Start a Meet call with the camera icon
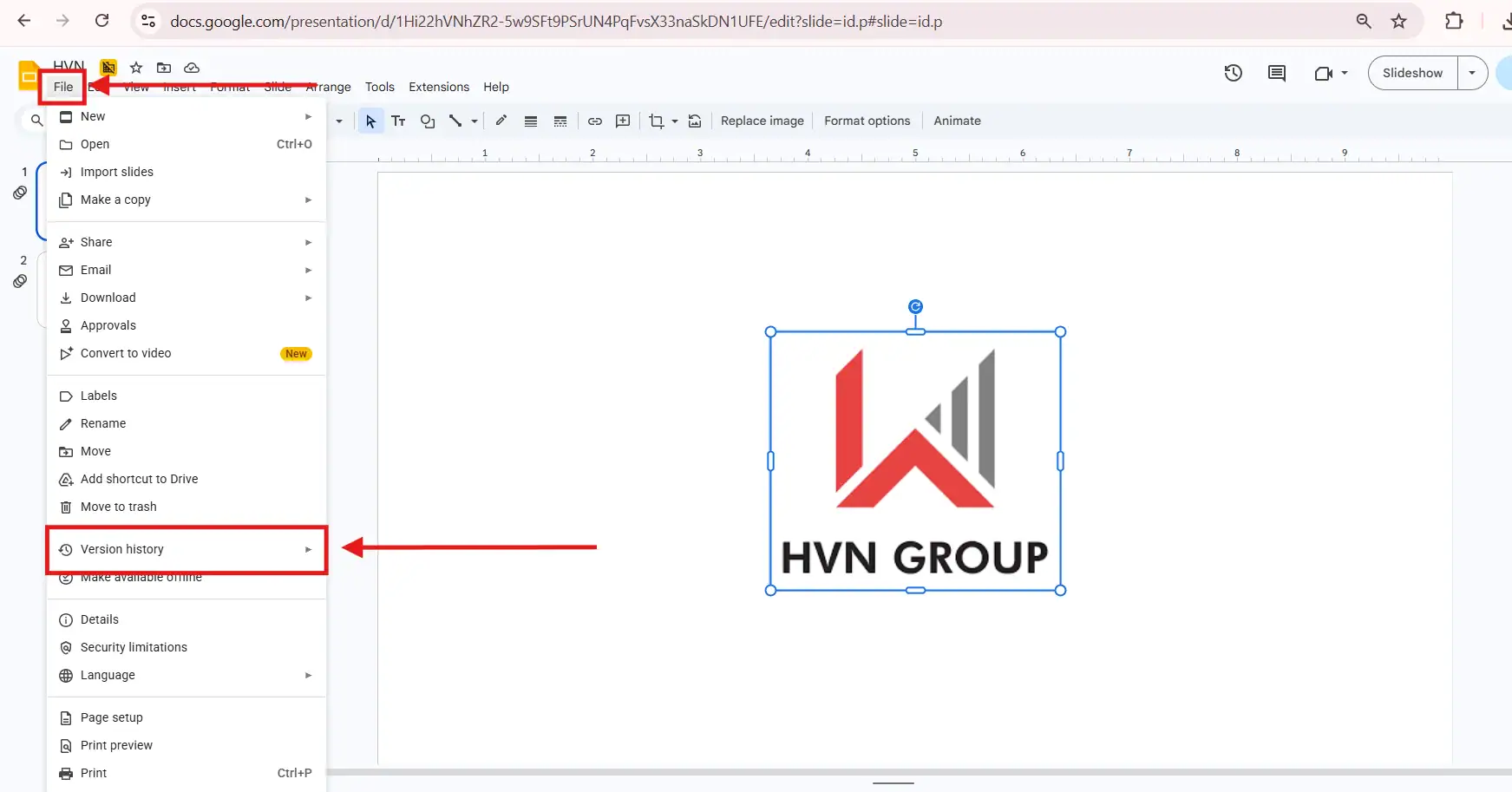This screenshot has width=1512, height=792. coord(1325,73)
